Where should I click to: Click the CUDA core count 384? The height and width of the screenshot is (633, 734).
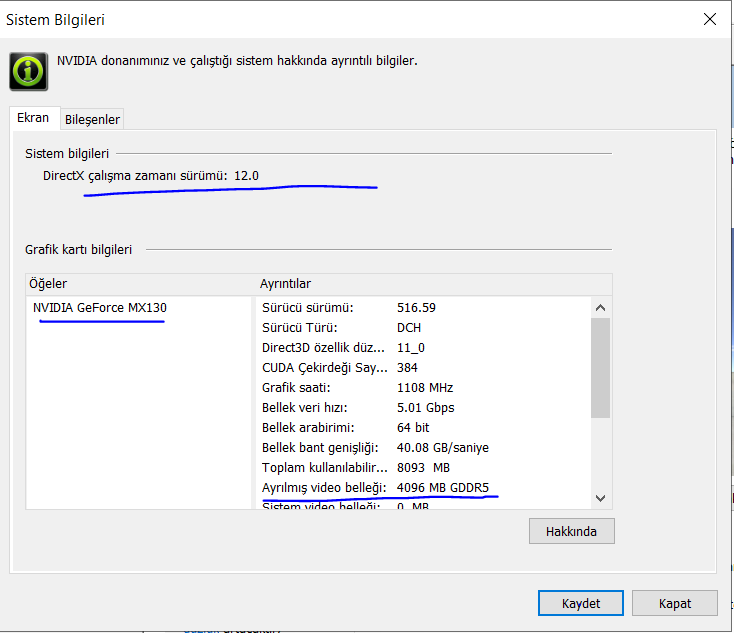click(407, 368)
